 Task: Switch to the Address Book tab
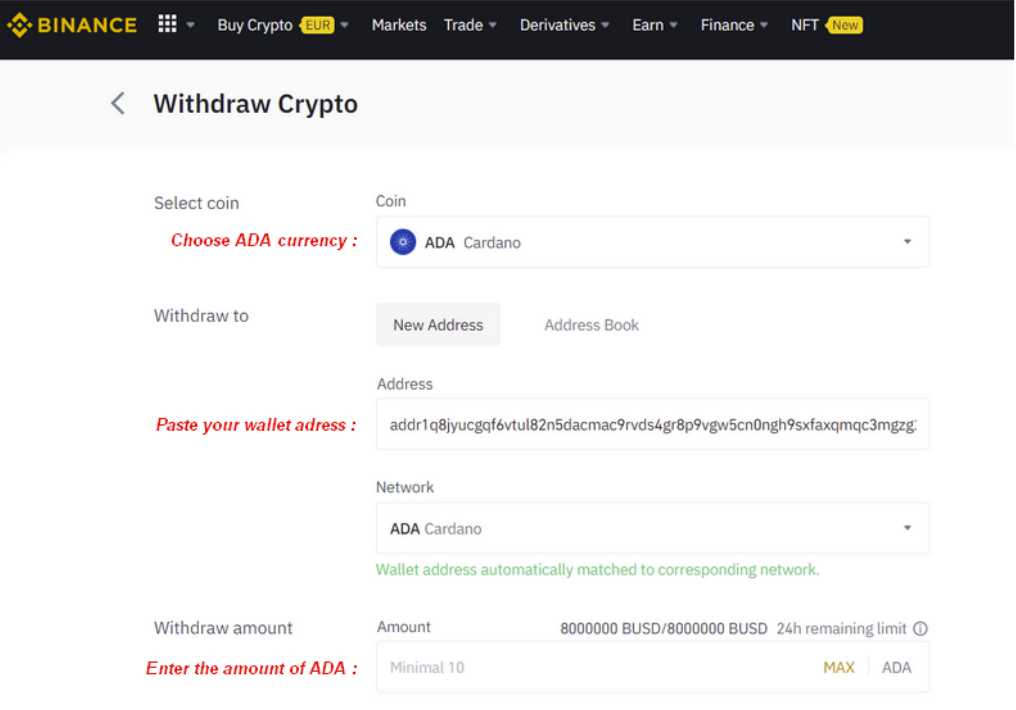coord(591,325)
